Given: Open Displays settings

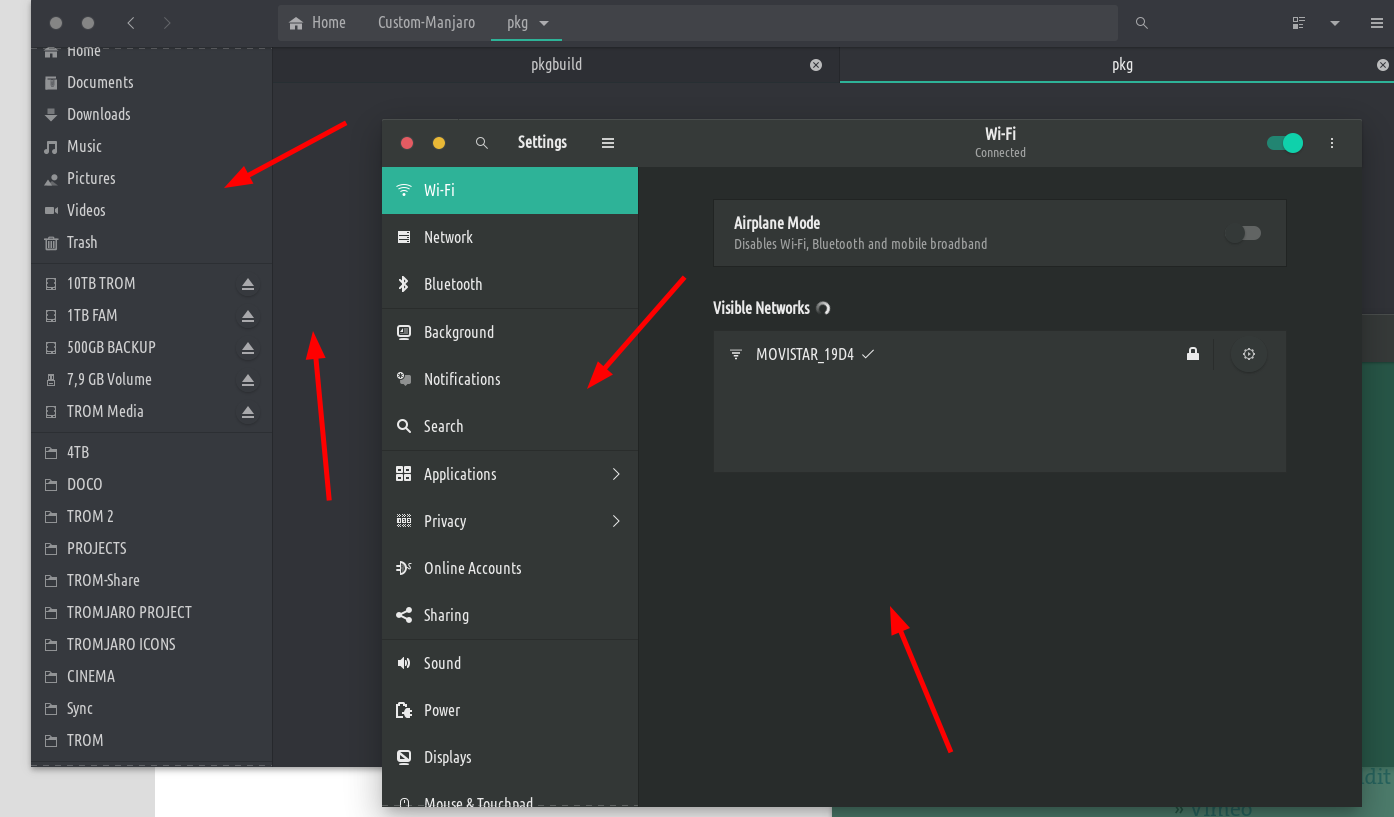Looking at the screenshot, I should click(x=447, y=757).
